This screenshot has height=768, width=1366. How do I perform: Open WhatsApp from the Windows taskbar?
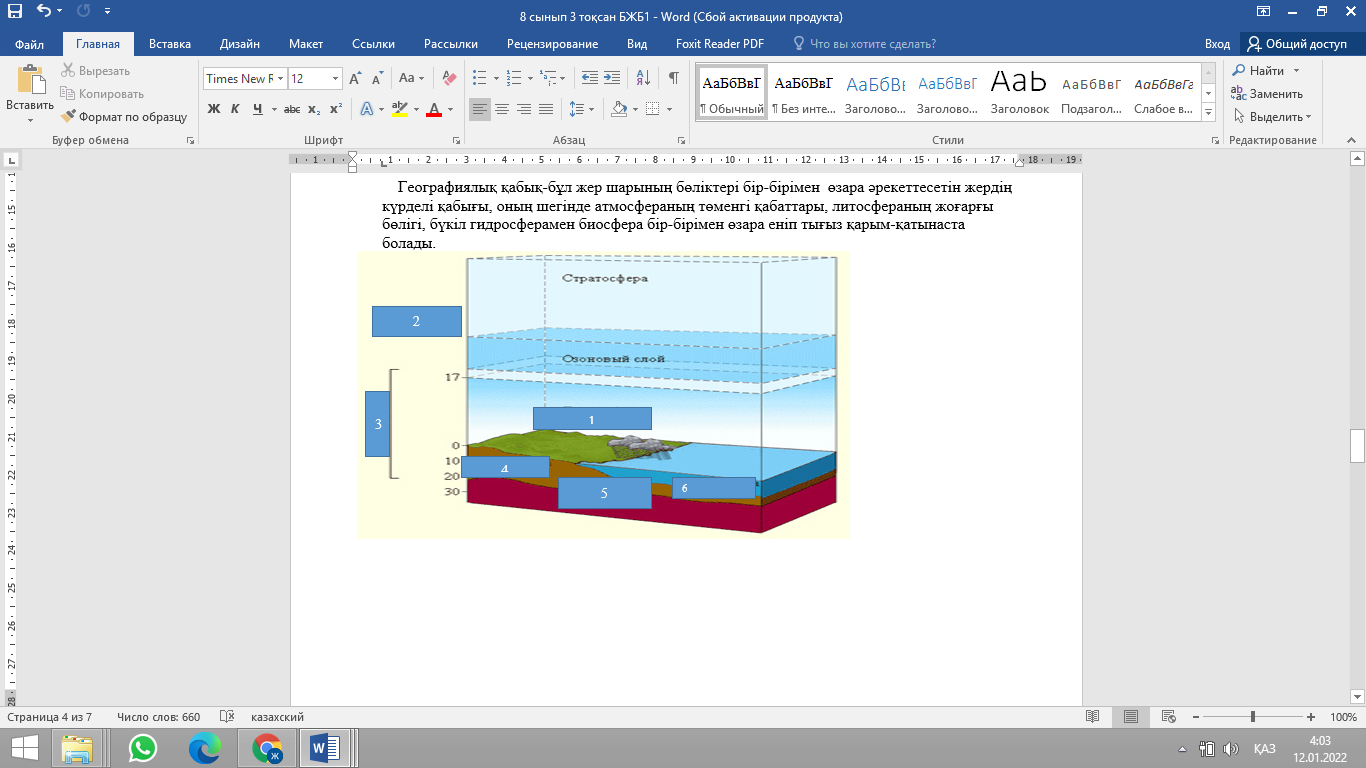(x=143, y=748)
